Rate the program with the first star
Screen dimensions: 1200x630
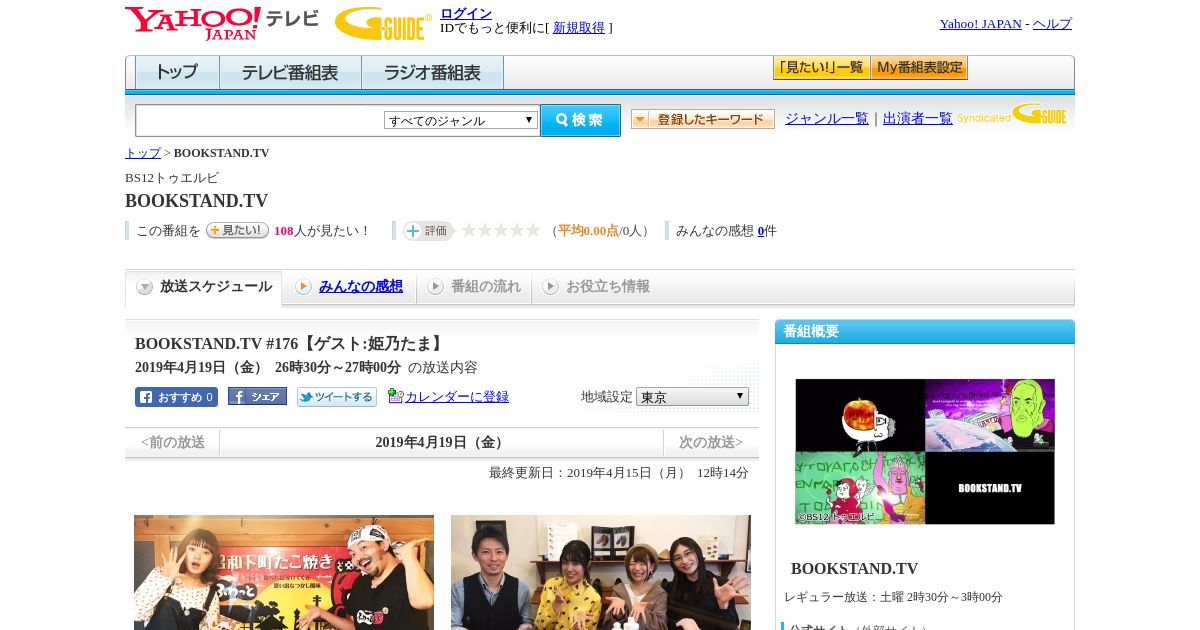coord(469,230)
